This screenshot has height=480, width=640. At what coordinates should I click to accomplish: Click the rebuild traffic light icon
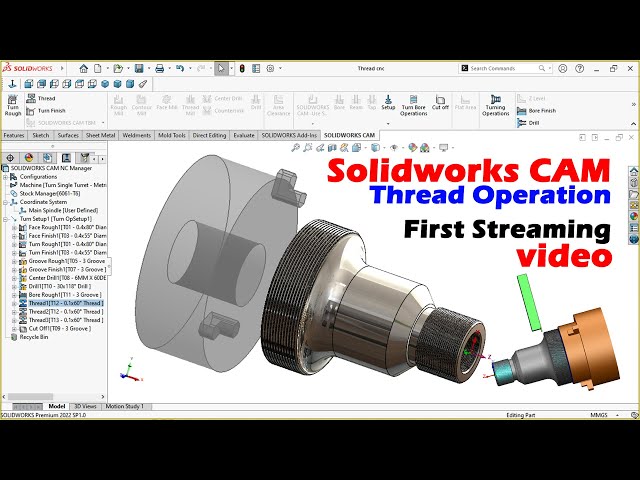(x=242, y=68)
